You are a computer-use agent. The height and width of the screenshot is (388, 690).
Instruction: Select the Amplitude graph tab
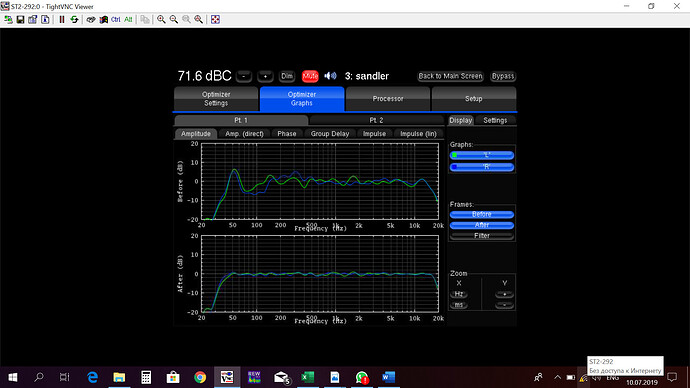[x=196, y=134]
